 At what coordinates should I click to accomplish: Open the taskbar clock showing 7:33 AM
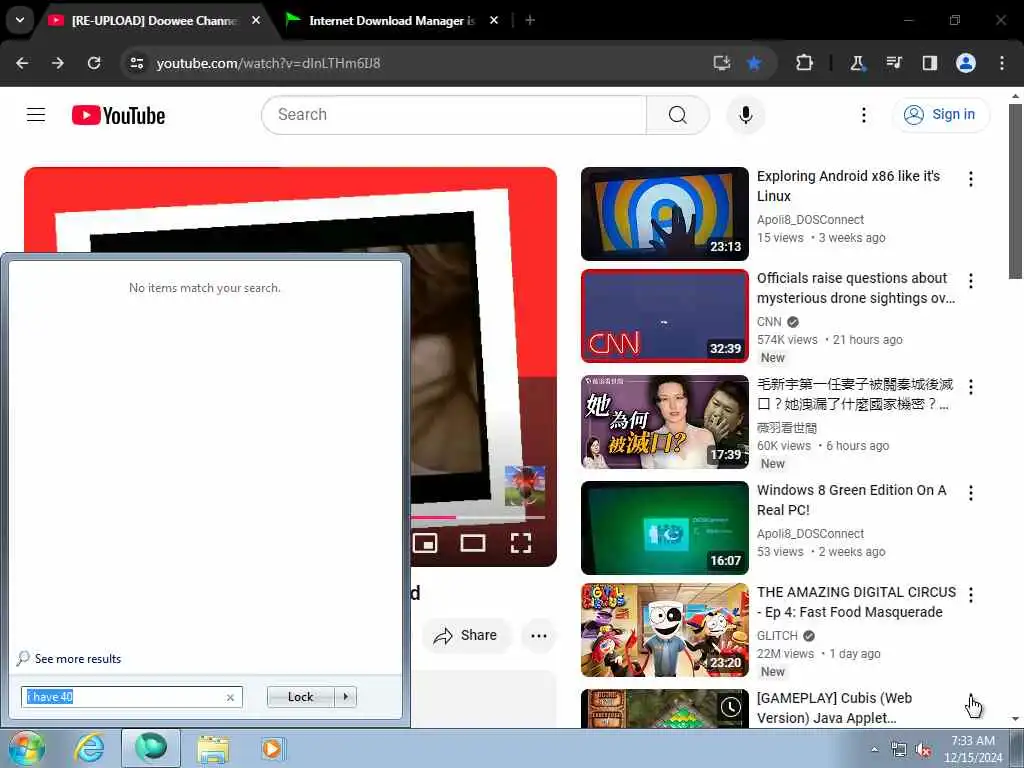pos(972,749)
